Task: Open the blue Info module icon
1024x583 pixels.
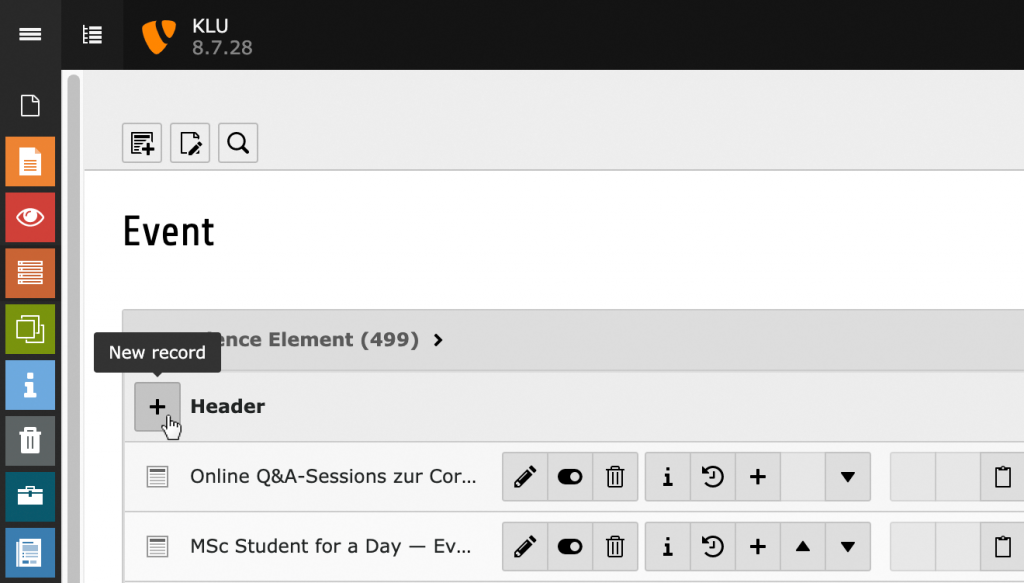Action: (30, 385)
